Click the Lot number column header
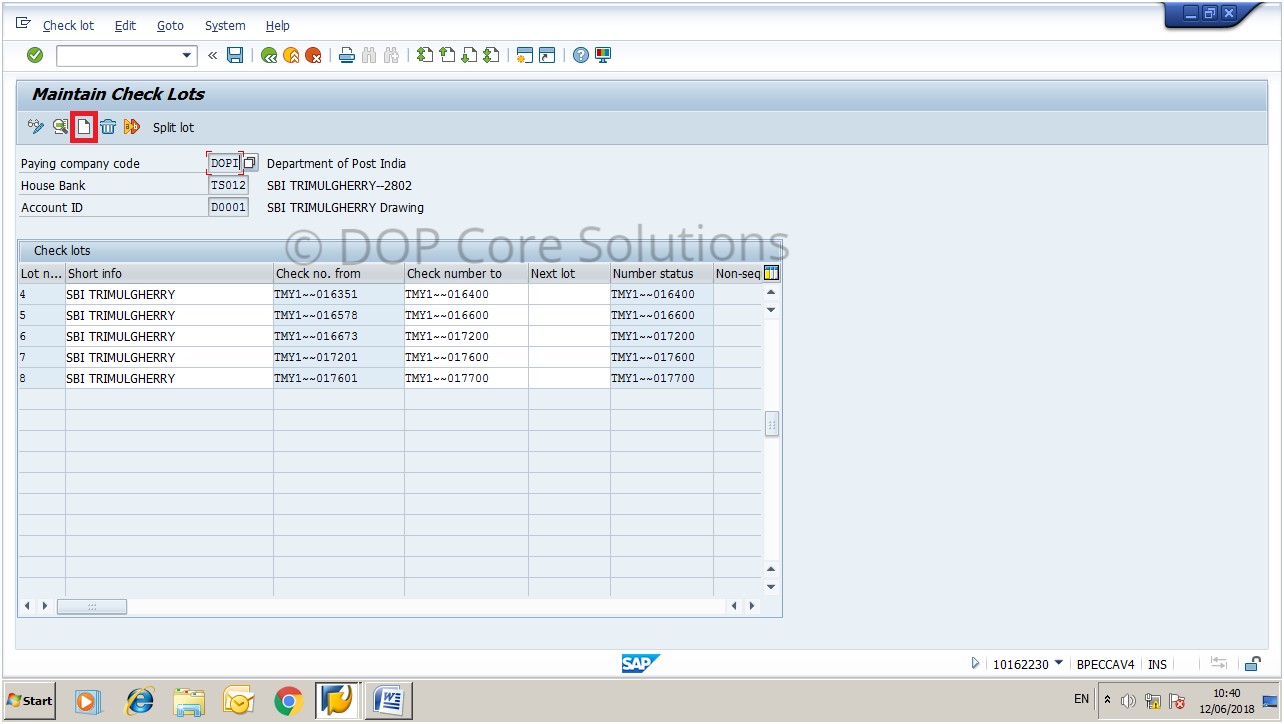 (x=41, y=273)
